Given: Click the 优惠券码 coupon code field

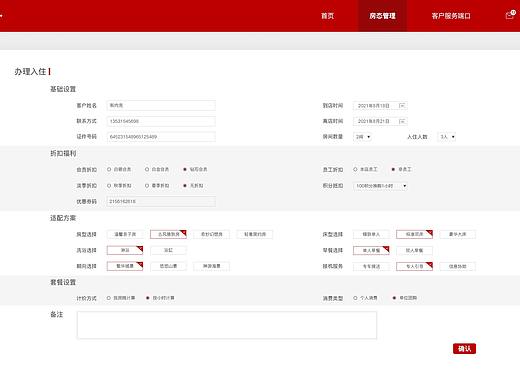Looking at the screenshot, I should click(x=161, y=201).
